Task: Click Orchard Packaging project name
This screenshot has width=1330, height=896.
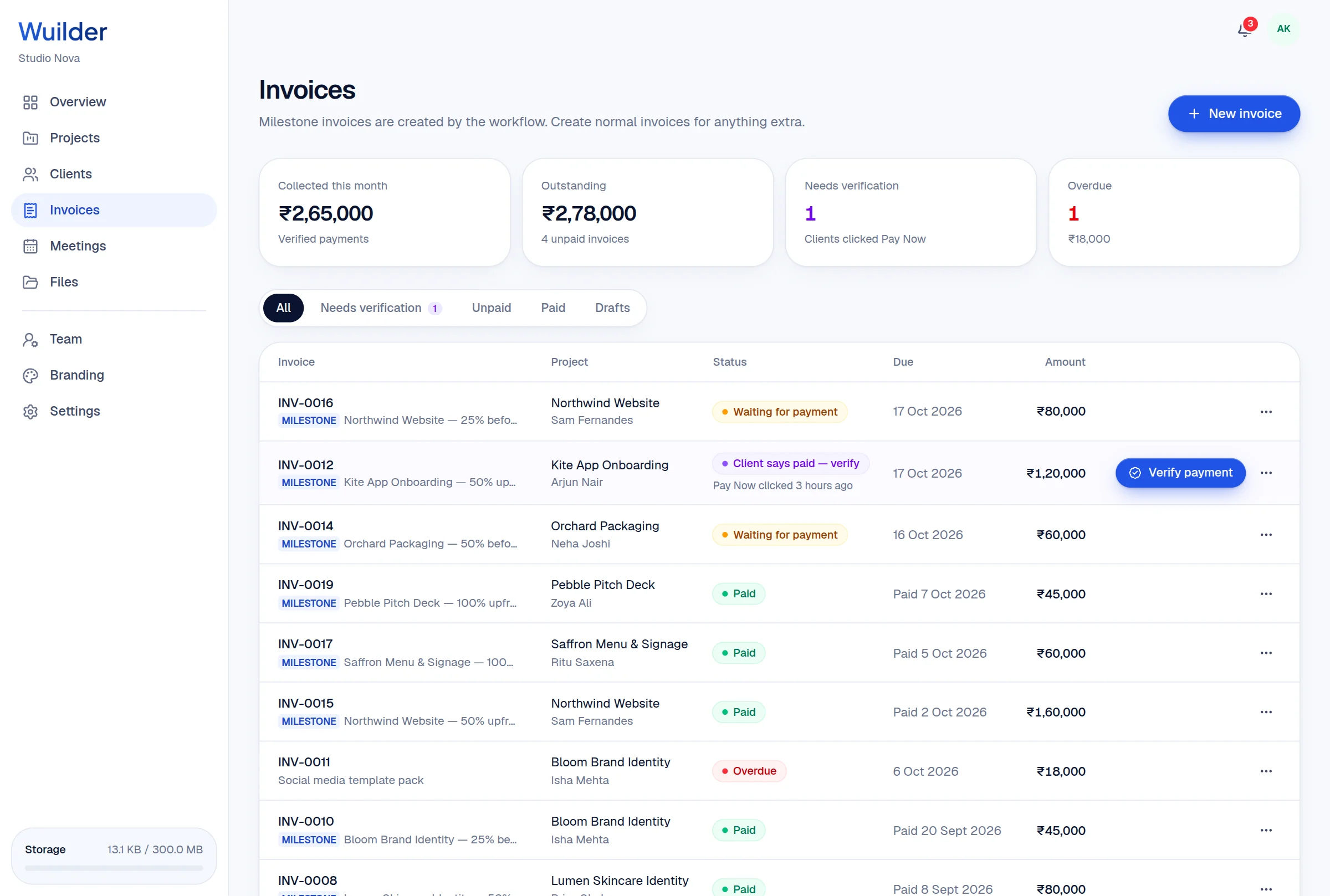Action: (605, 526)
